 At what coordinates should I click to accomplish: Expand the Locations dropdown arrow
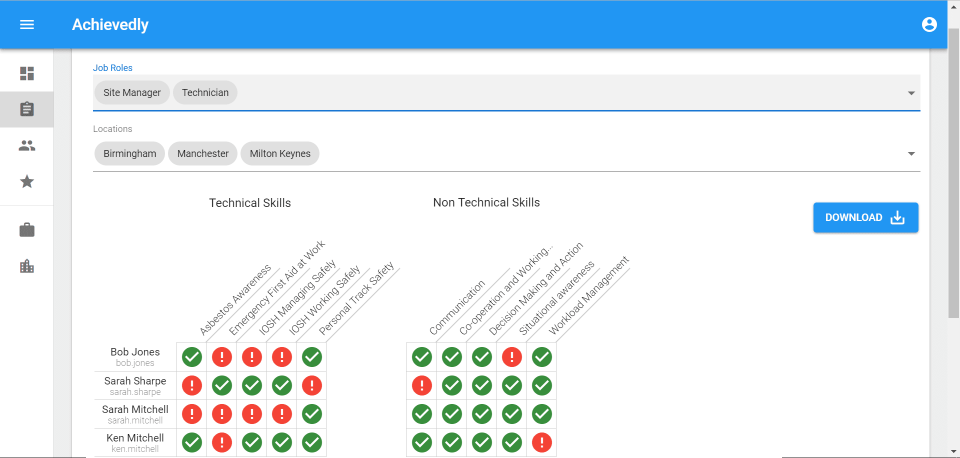(911, 154)
